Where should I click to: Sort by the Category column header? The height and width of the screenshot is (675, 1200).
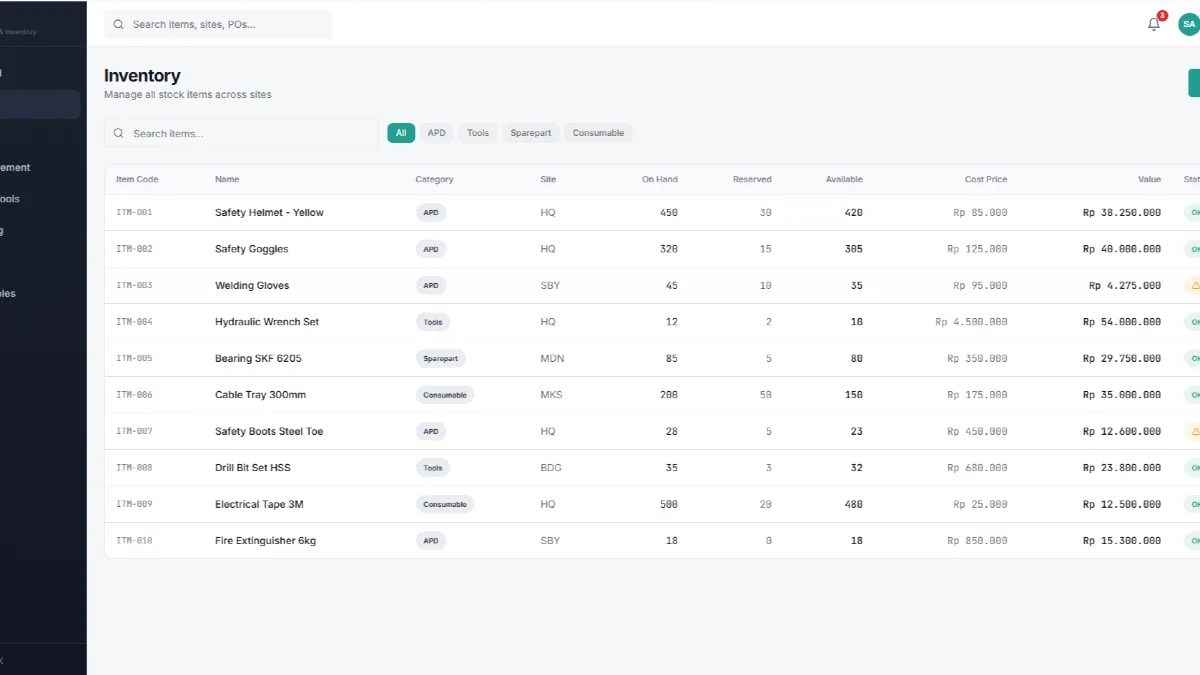click(434, 179)
